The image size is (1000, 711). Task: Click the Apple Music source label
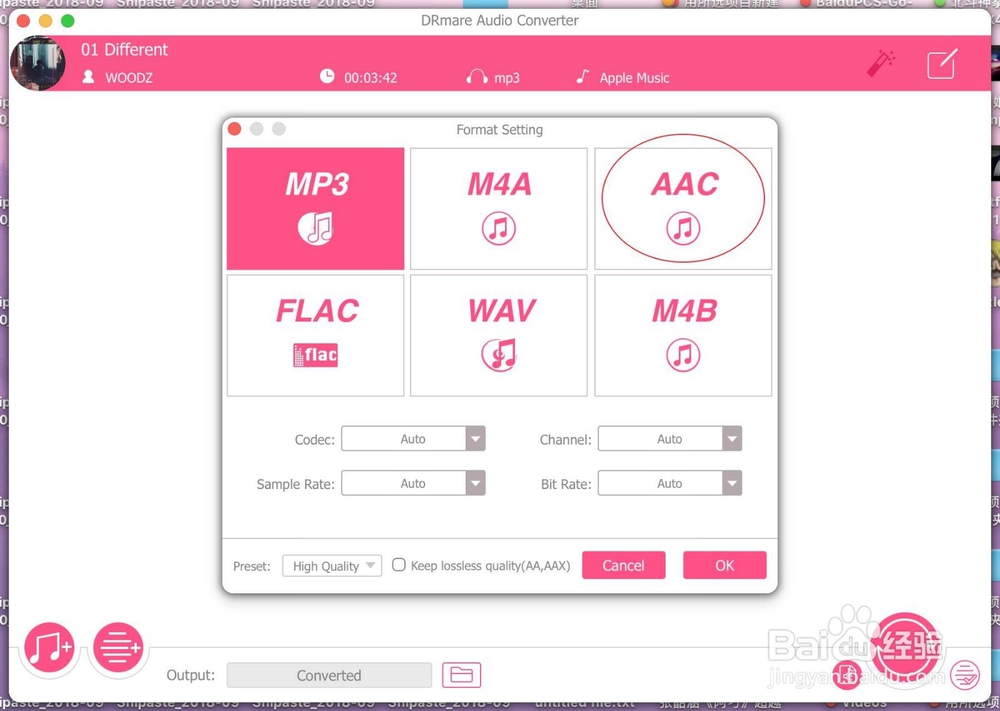click(635, 78)
